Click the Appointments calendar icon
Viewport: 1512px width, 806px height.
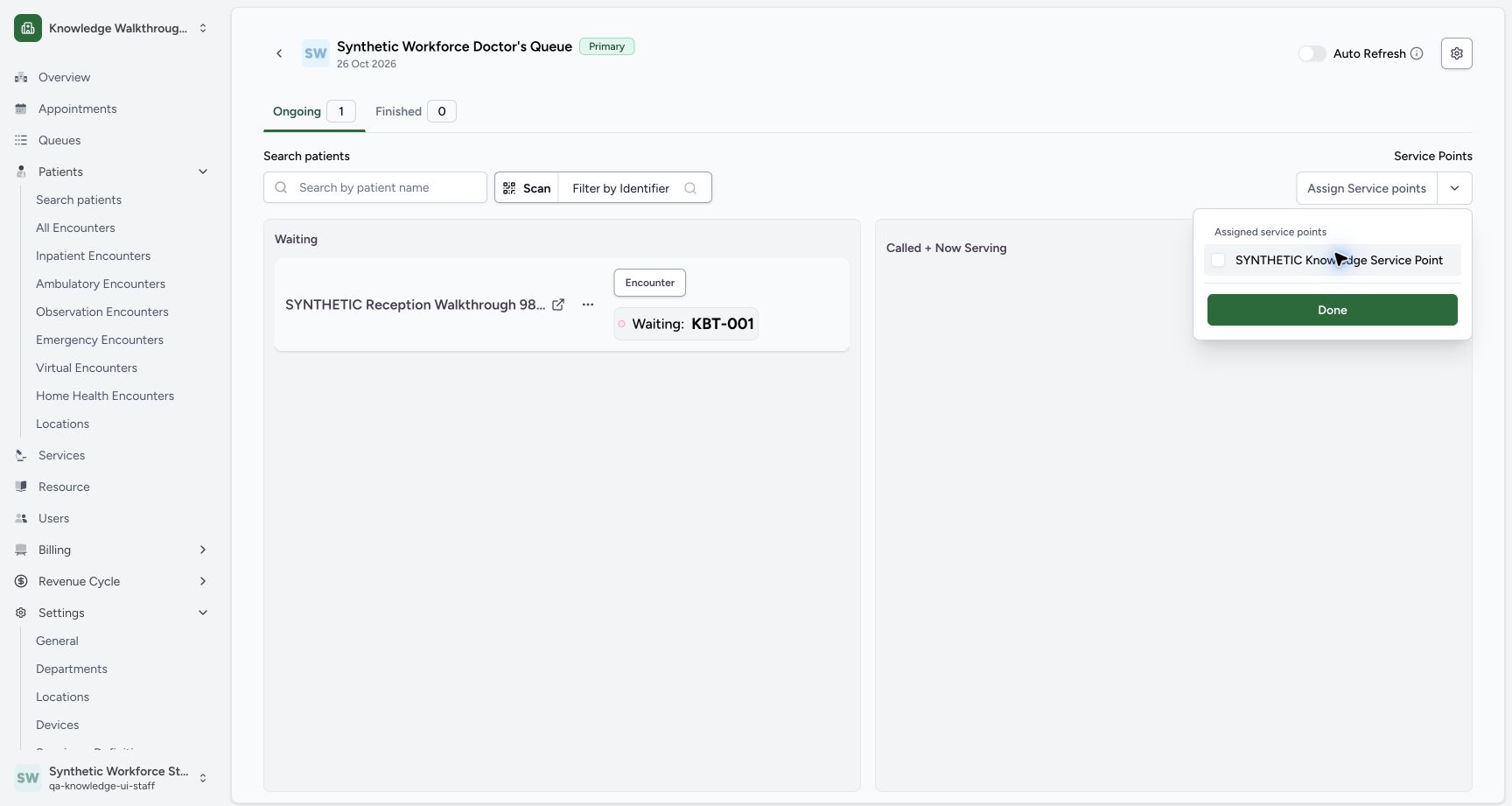tap(21, 109)
